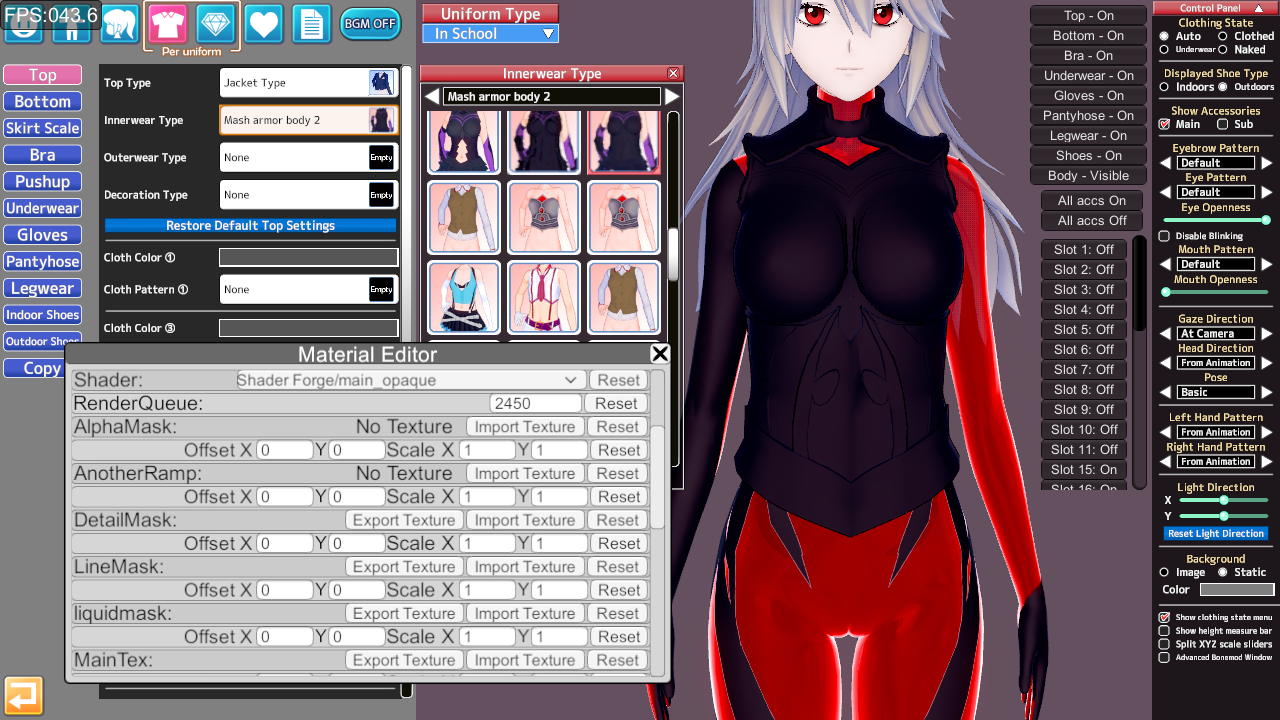The image size is (1280, 720).
Task: Toggle Show clothing state menu checkbox
Action: (1164, 618)
